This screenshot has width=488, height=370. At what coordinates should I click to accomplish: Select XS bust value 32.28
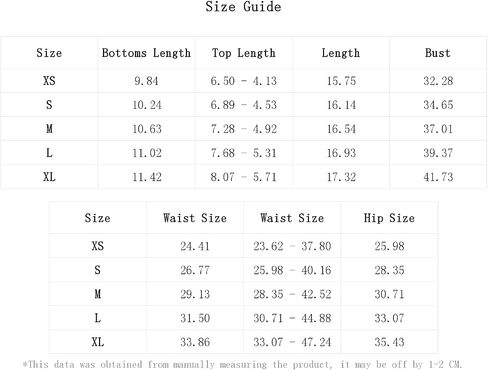click(438, 81)
